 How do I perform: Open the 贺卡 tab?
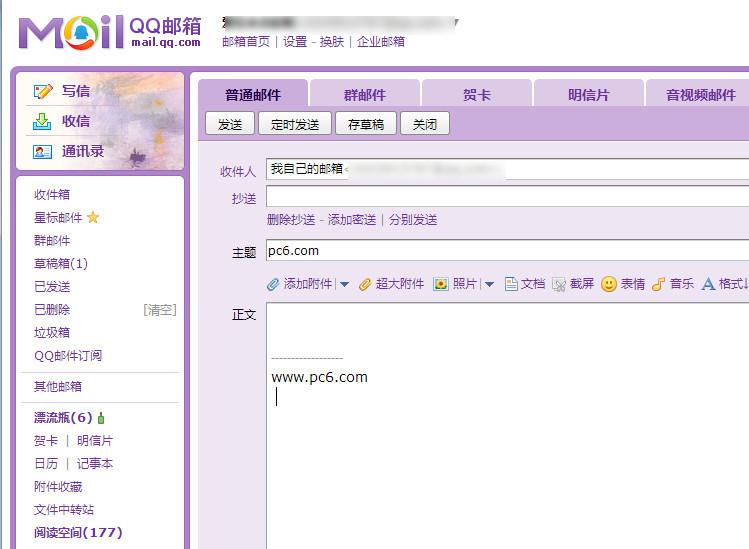(x=477, y=93)
